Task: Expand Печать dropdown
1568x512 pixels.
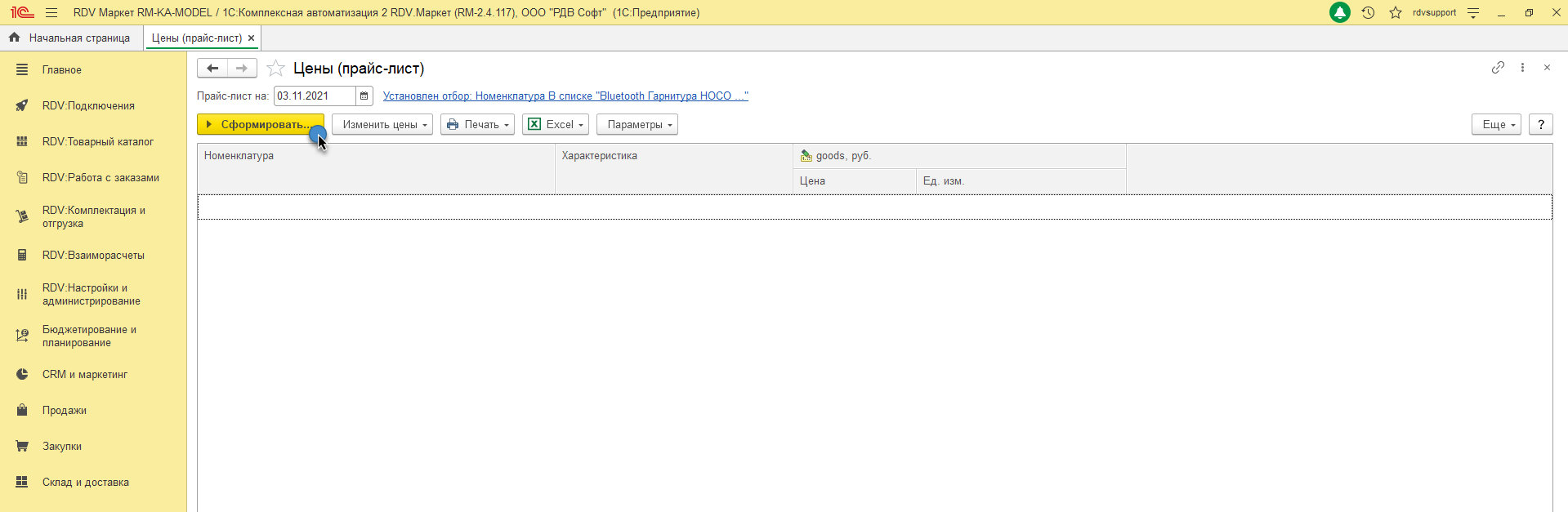Action: click(x=477, y=124)
